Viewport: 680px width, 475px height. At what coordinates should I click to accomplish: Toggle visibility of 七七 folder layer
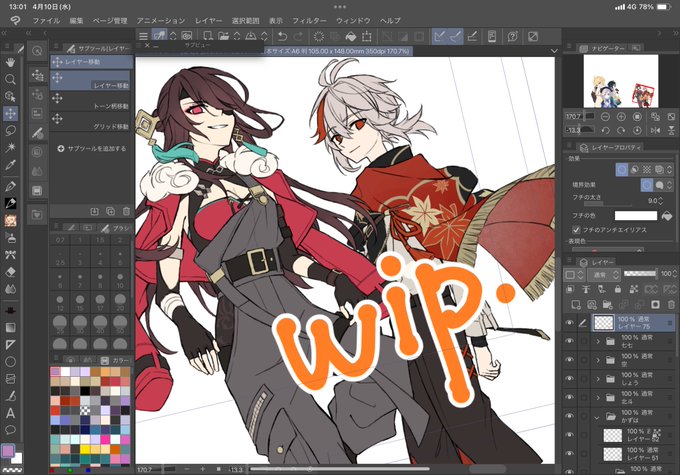[569, 341]
